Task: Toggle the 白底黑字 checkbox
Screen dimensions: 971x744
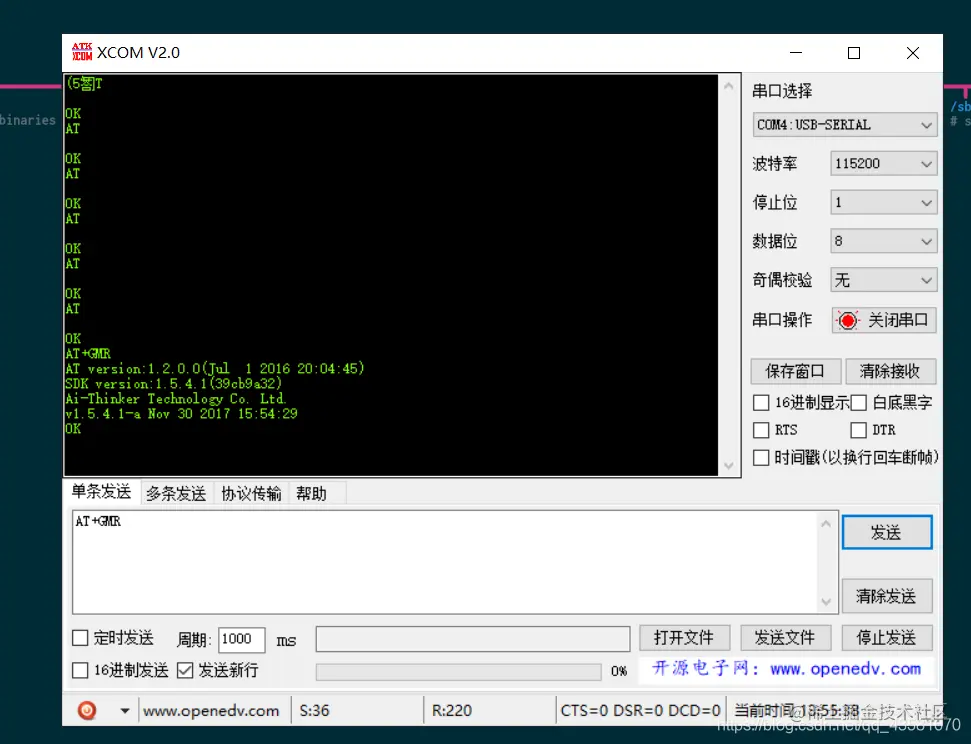Action: pos(858,403)
